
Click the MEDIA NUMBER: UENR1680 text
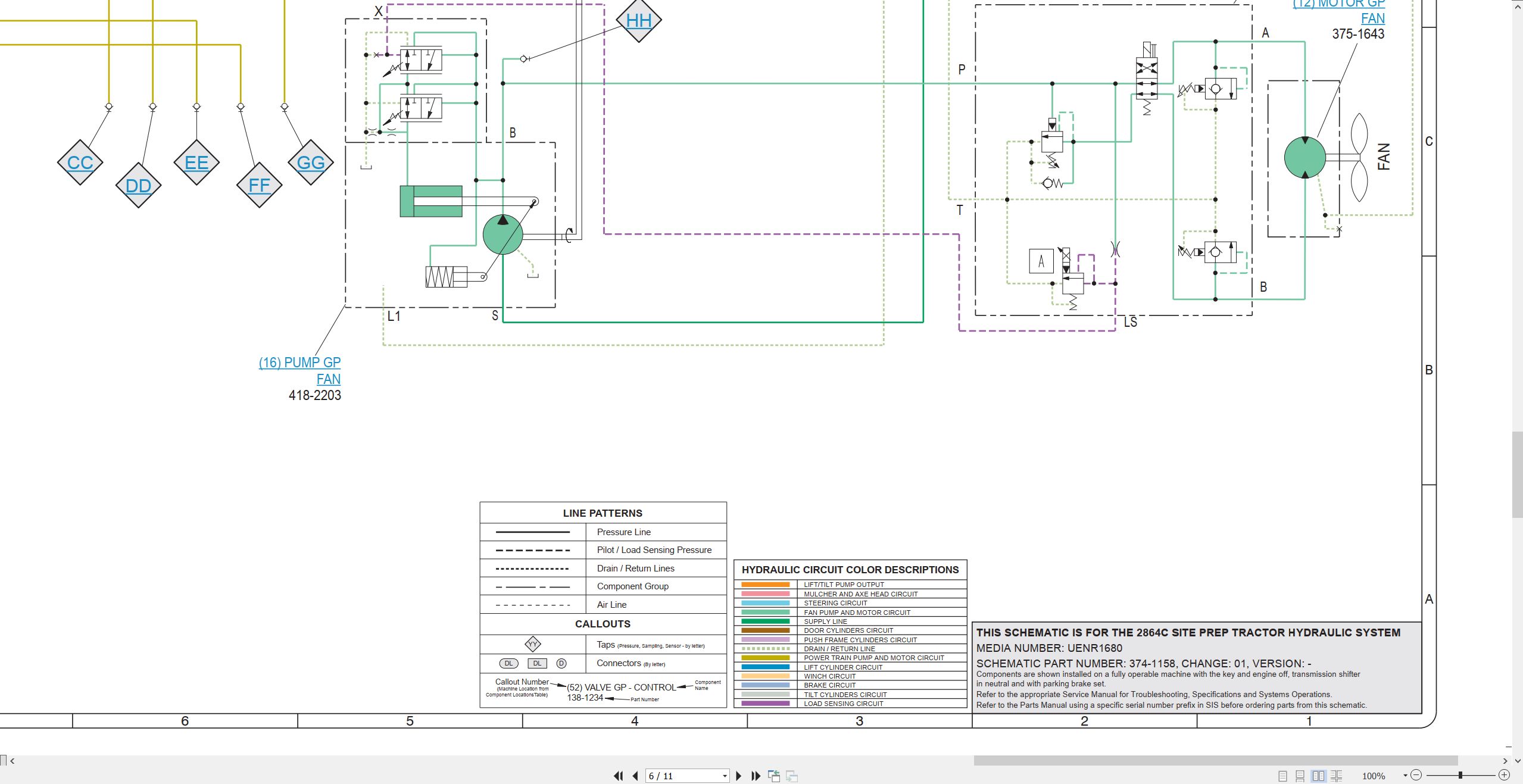point(1049,648)
